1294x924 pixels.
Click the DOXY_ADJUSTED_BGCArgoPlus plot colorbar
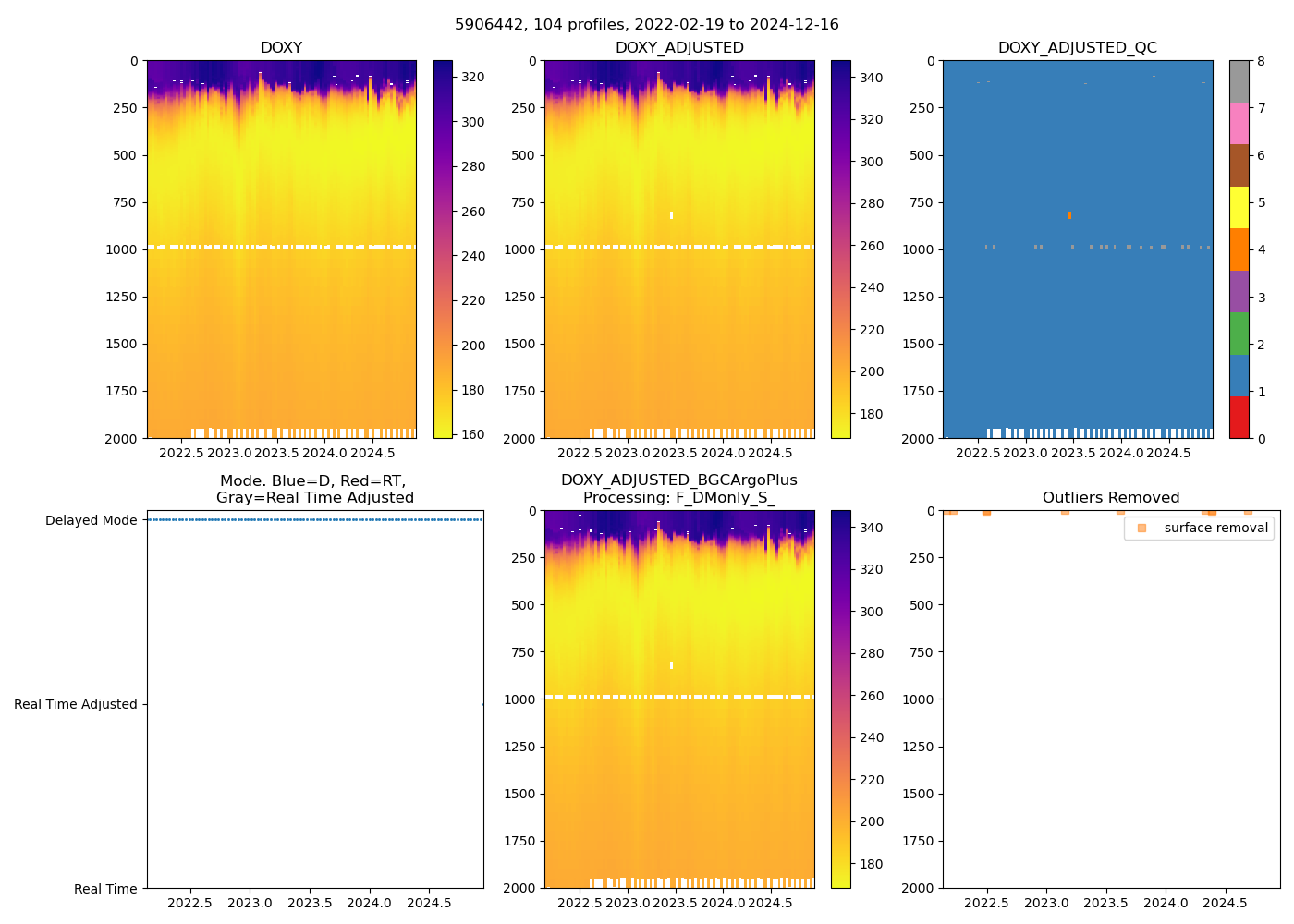(x=840, y=699)
